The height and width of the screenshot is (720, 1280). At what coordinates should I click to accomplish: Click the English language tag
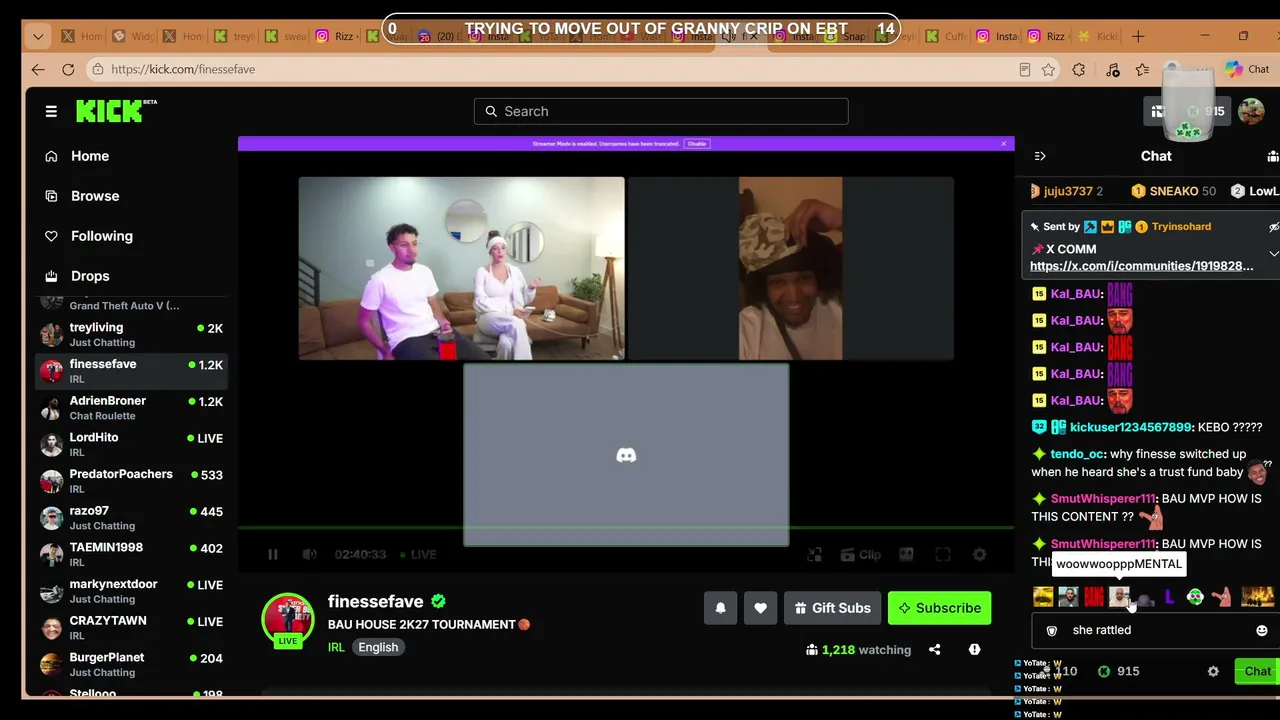coord(378,647)
